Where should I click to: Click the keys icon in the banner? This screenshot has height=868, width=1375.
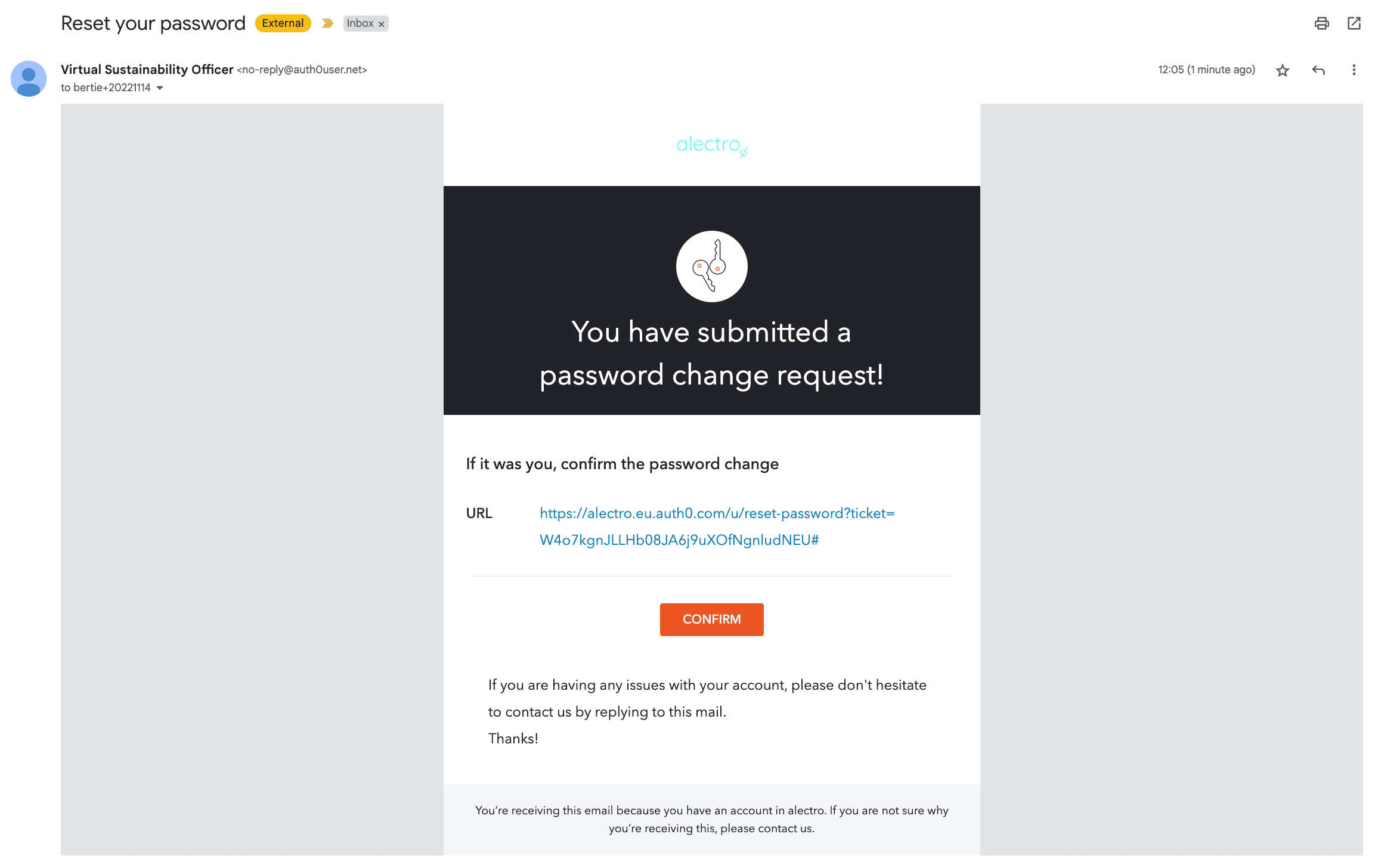click(x=711, y=266)
